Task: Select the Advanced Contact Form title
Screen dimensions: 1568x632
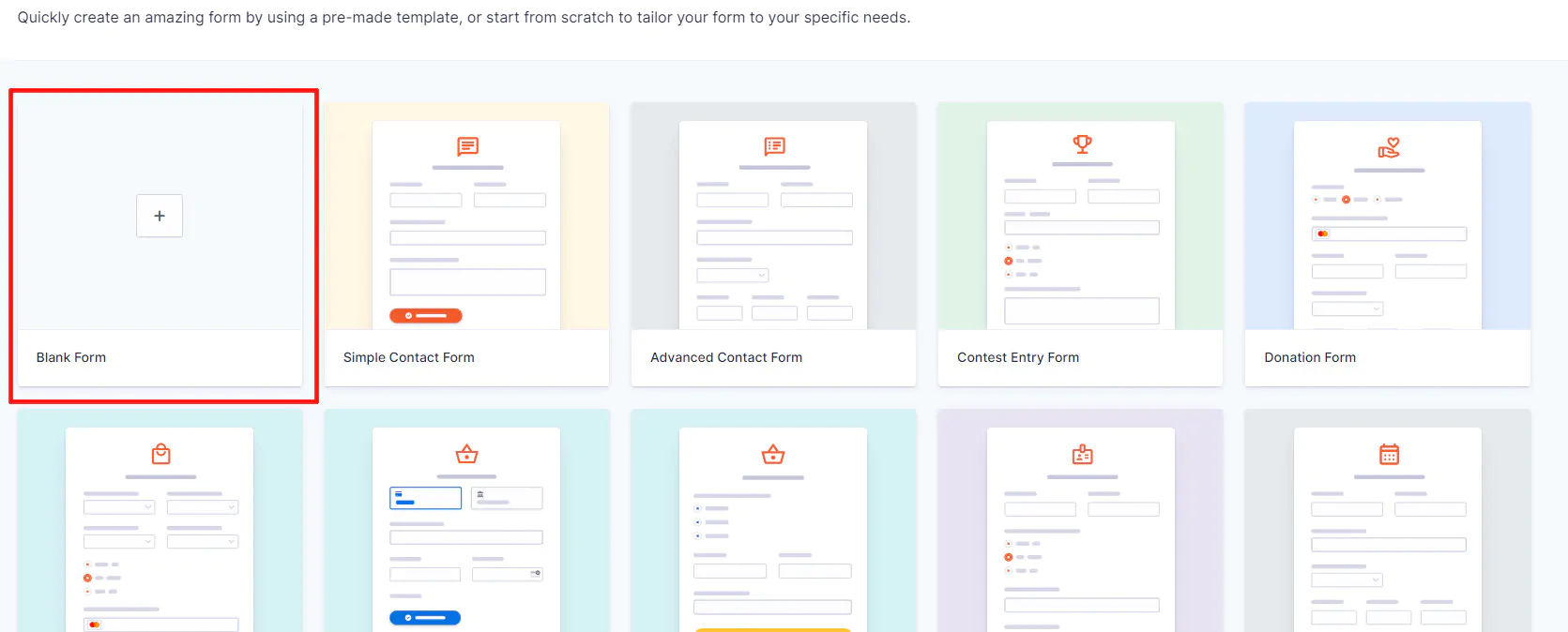Action: coord(725,357)
